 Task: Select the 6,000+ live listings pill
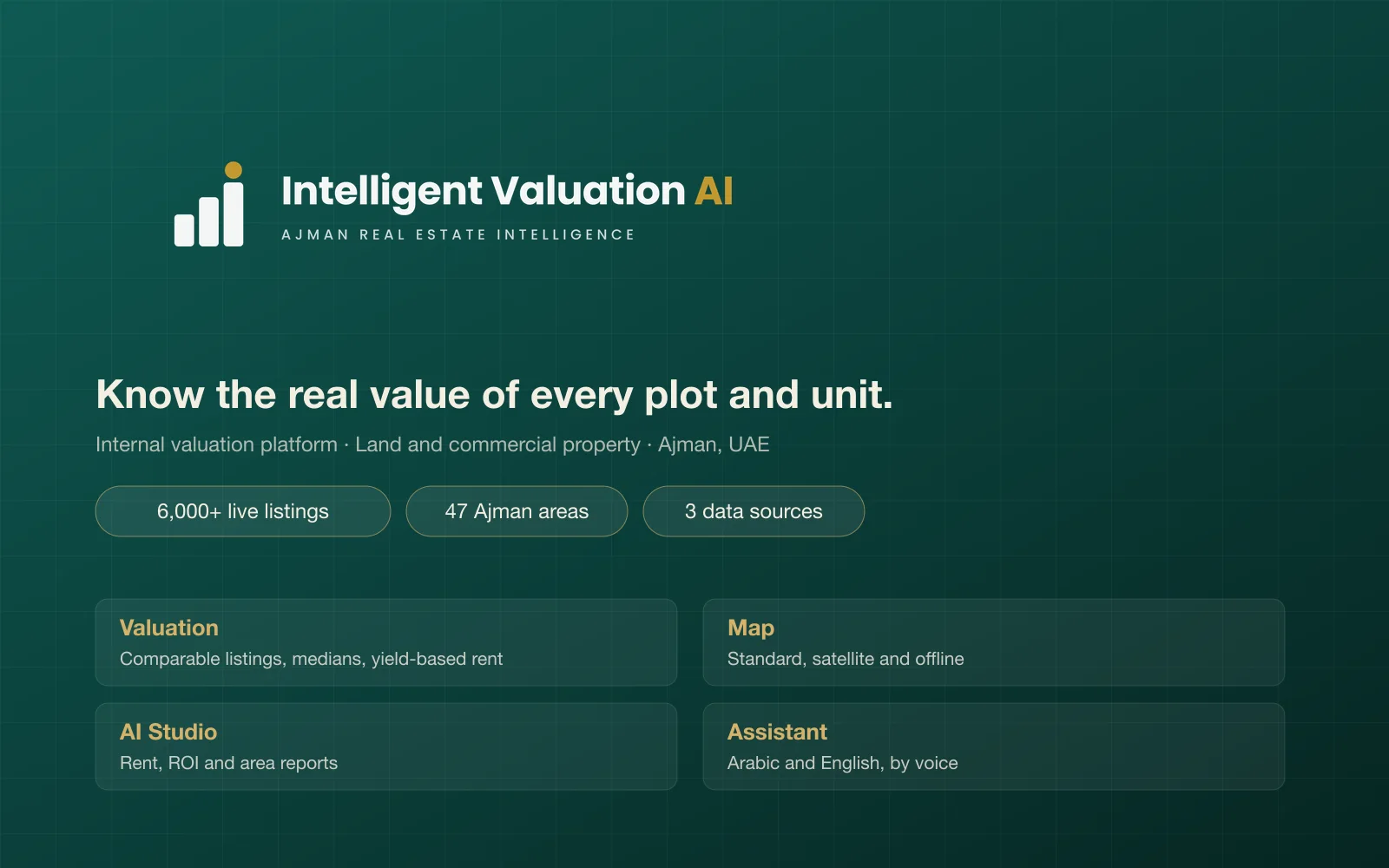[x=243, y=511]
